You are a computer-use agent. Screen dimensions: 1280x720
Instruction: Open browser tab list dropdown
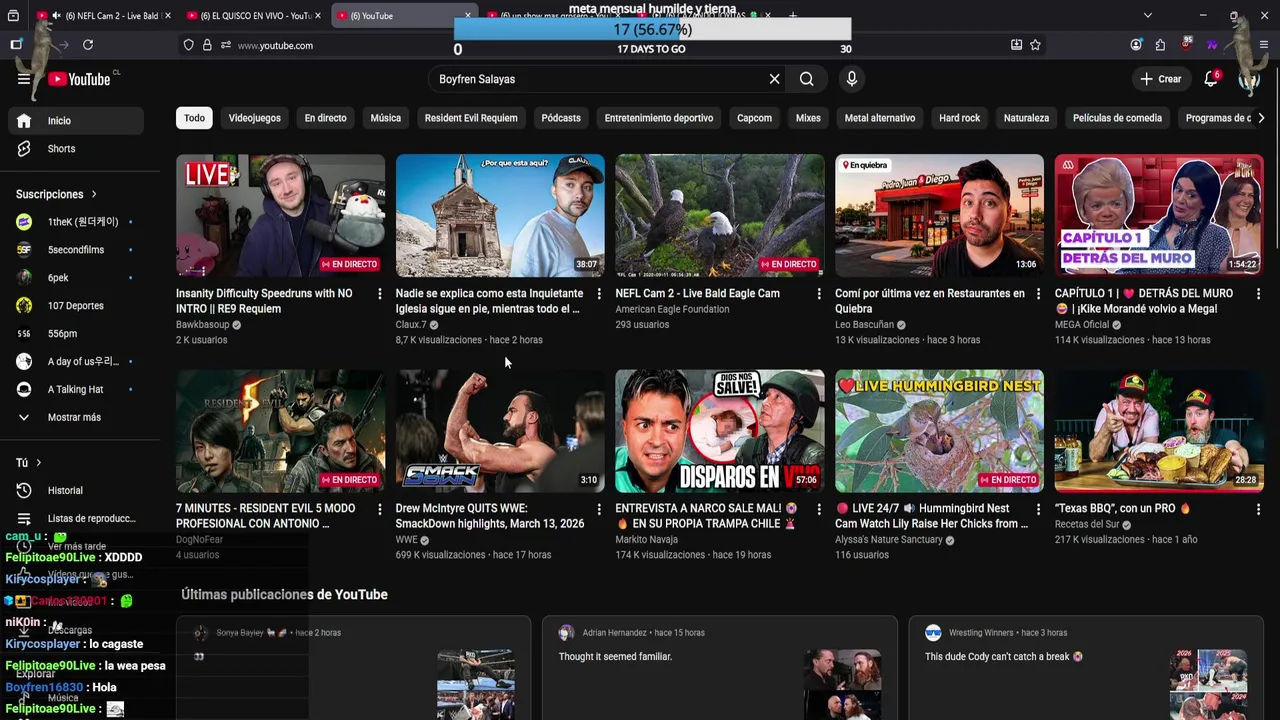[x=1147, y=16]
